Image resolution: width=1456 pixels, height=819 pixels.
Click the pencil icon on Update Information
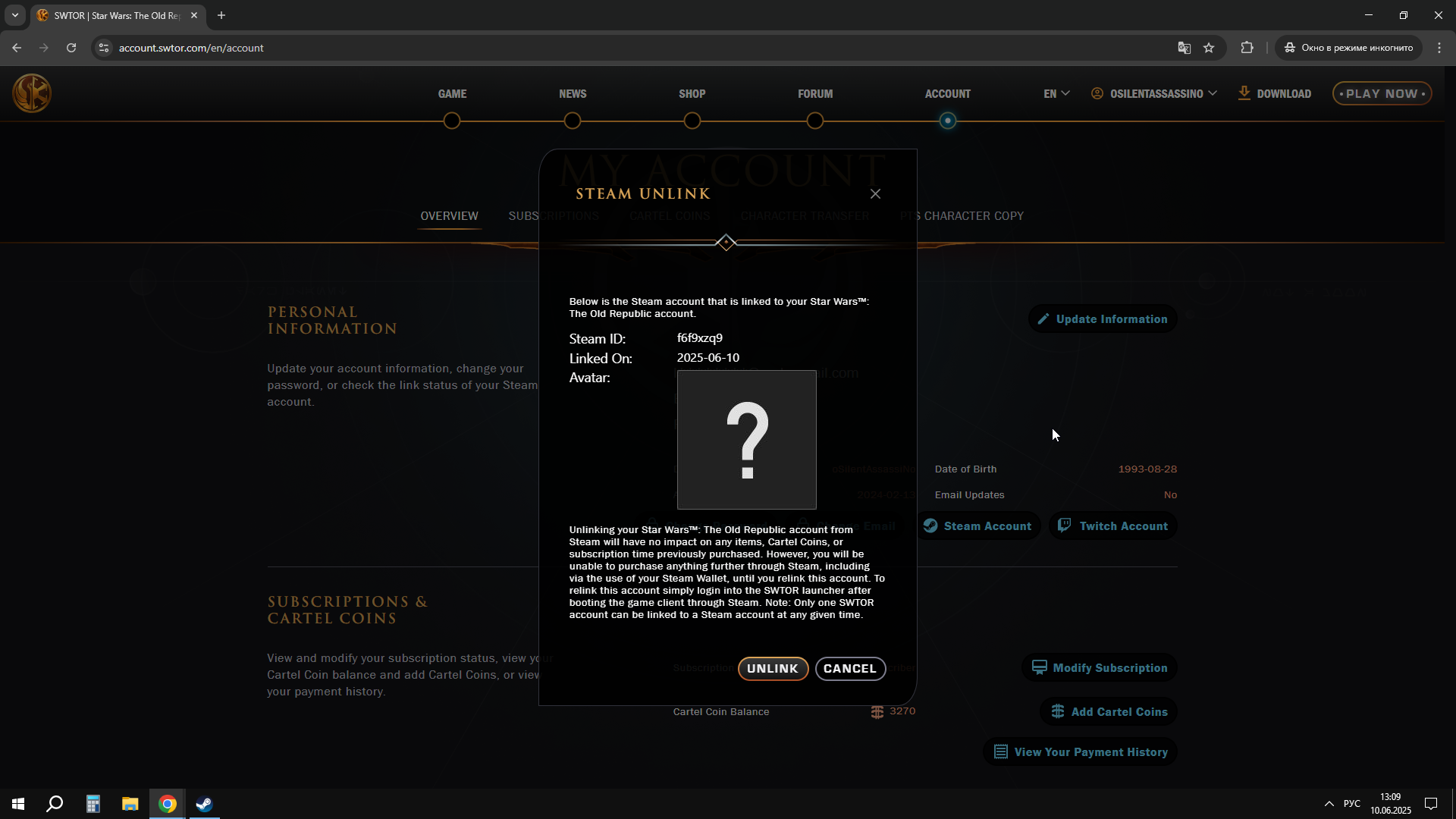pyautogui.click(x=1043, y=319)
